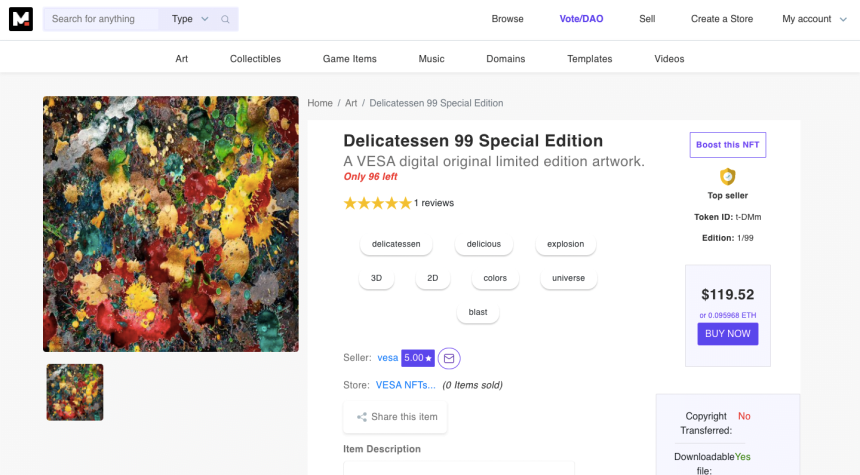Select the Collectibles category tab
The image size is (860, 475).
[x=255, y=59]
